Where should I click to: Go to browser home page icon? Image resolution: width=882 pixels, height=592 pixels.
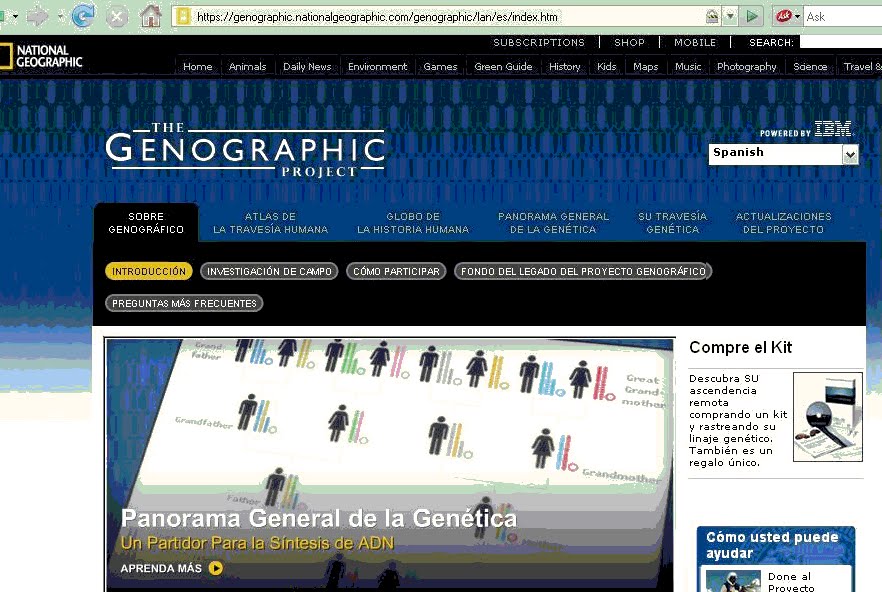[x=150, y=16]
